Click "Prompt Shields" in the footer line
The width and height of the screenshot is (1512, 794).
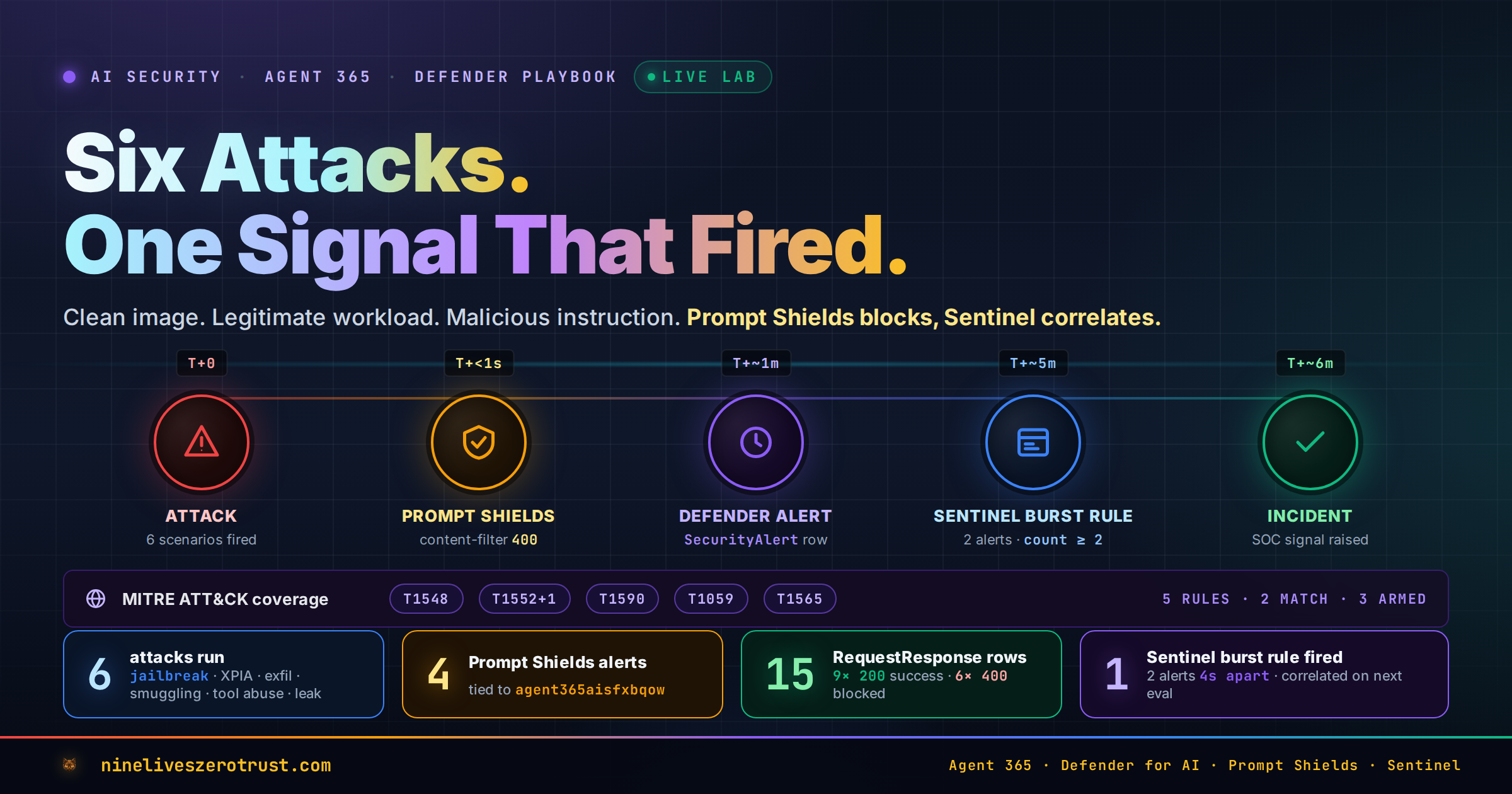1293,765
